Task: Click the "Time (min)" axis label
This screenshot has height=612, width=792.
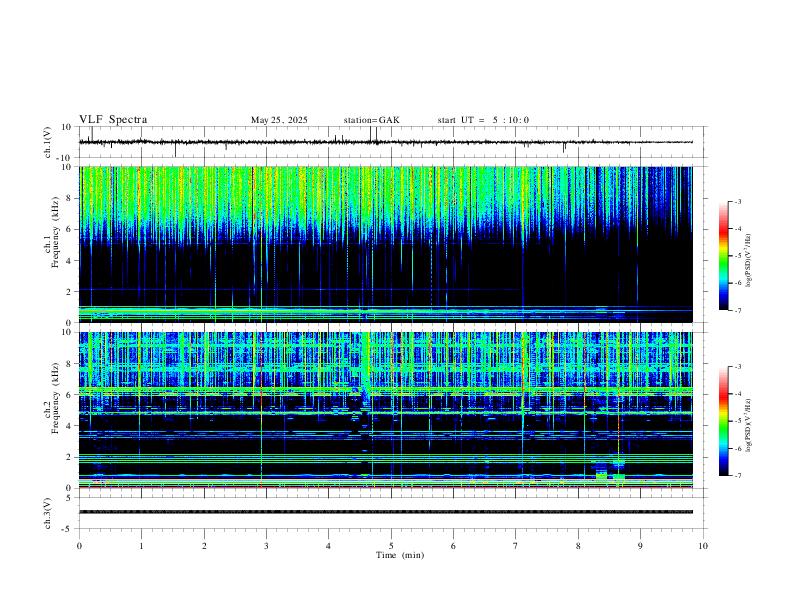Action: tap(400, 555)
